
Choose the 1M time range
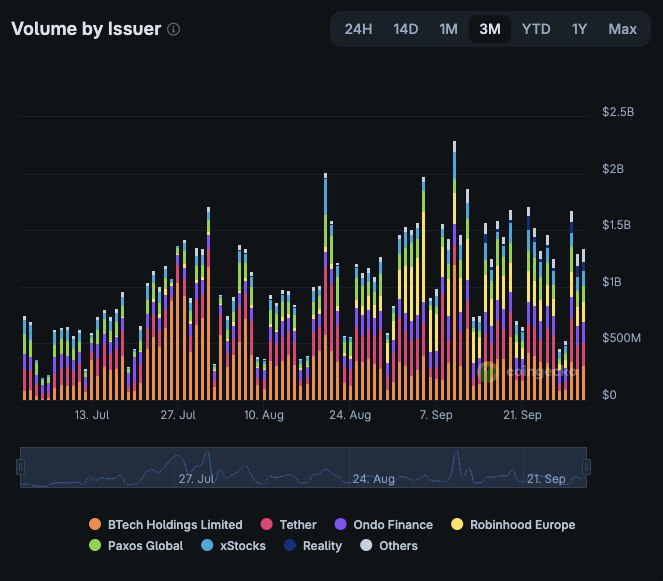(x=448, y=29)
